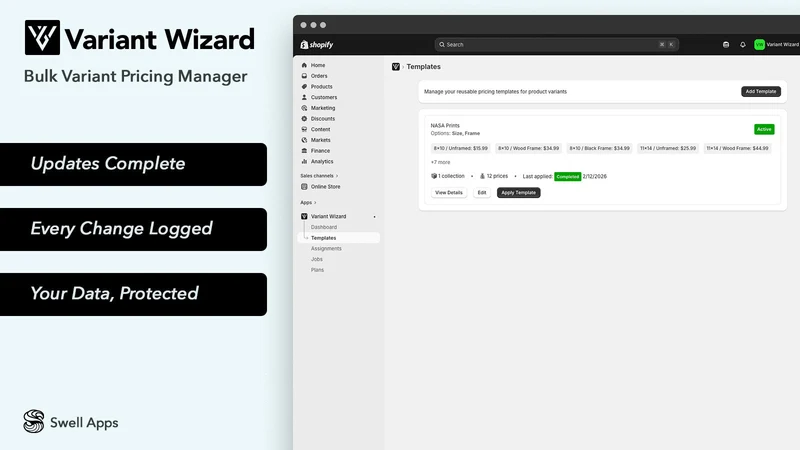Click the 11×14 / Wood Frame: $44.99 chip
The width and height of the screenshot is (800, 450).
737,148
